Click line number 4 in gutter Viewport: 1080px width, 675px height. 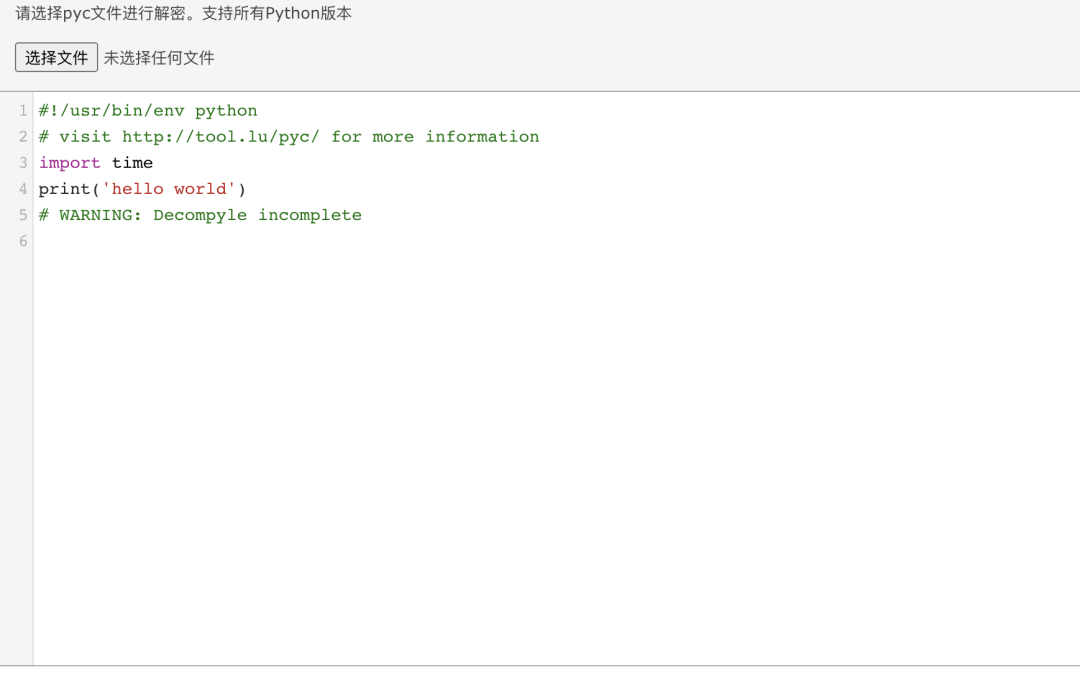pos(23,189)
